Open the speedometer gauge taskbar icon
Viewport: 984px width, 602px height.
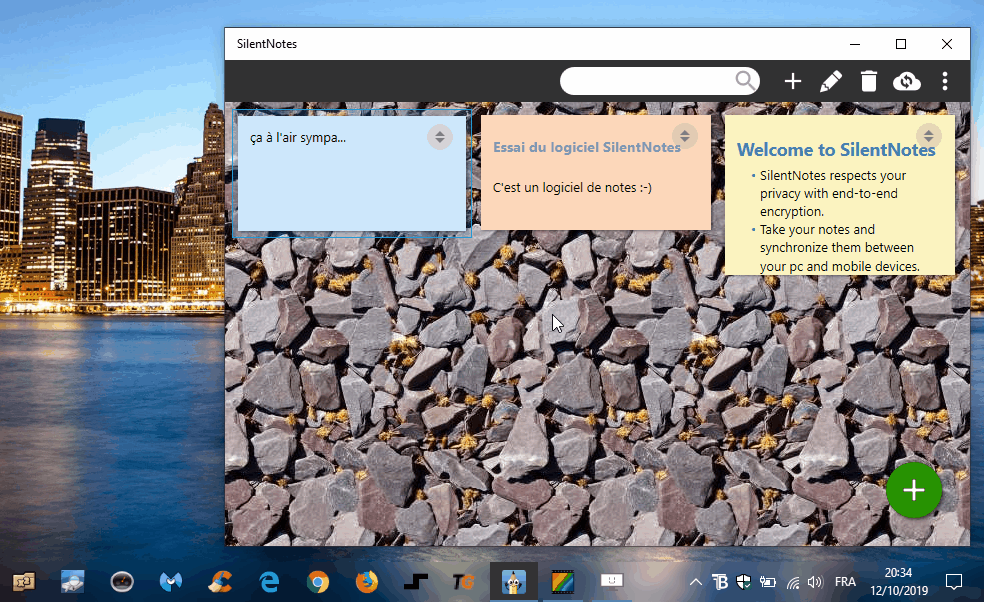[122, 582]
